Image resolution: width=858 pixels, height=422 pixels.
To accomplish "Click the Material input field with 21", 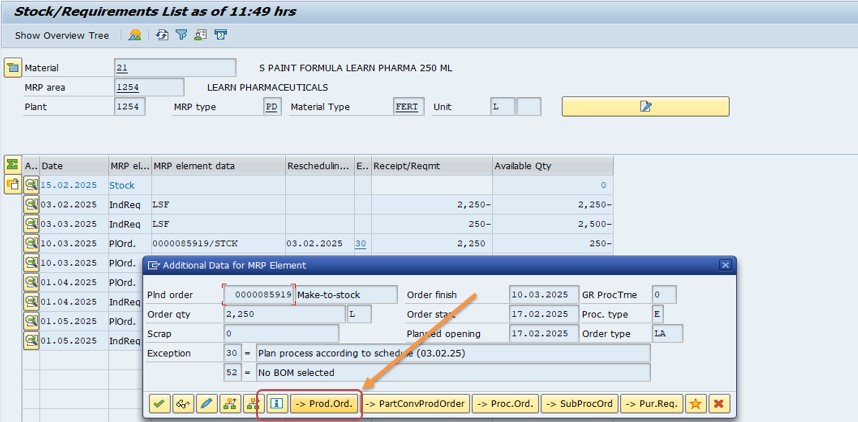I will [x=175, y=68].
